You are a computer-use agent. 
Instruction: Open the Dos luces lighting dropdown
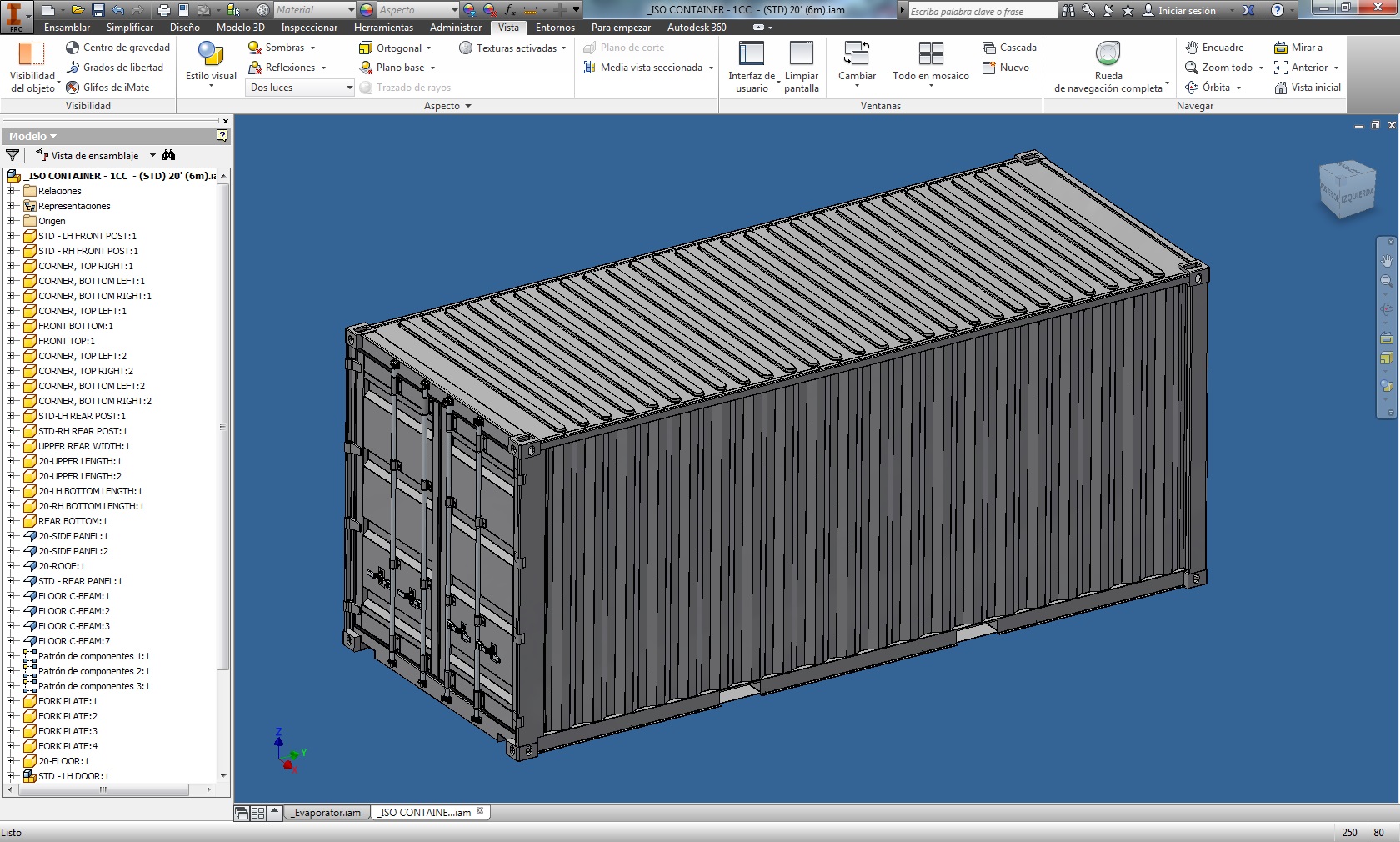302,88
